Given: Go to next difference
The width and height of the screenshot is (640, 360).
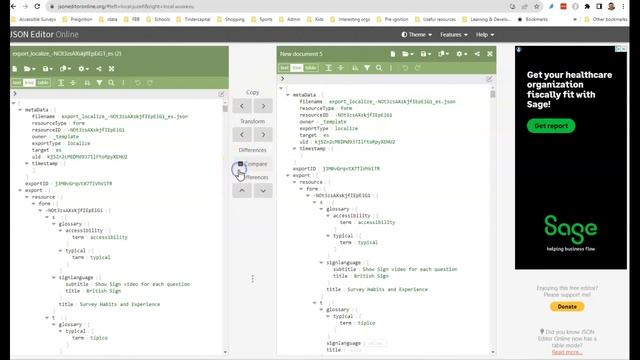Looking at the screenshot, I should [x=263, y=191].
